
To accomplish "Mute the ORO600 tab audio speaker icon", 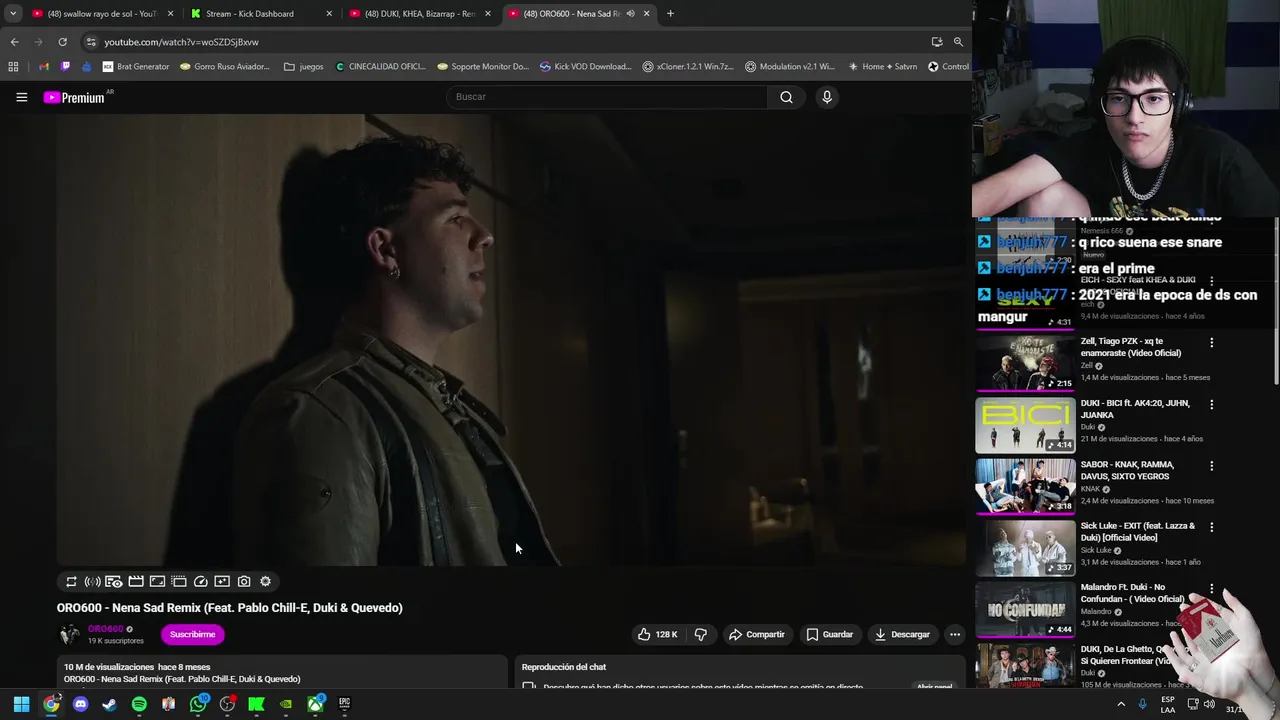I will 630,14.
